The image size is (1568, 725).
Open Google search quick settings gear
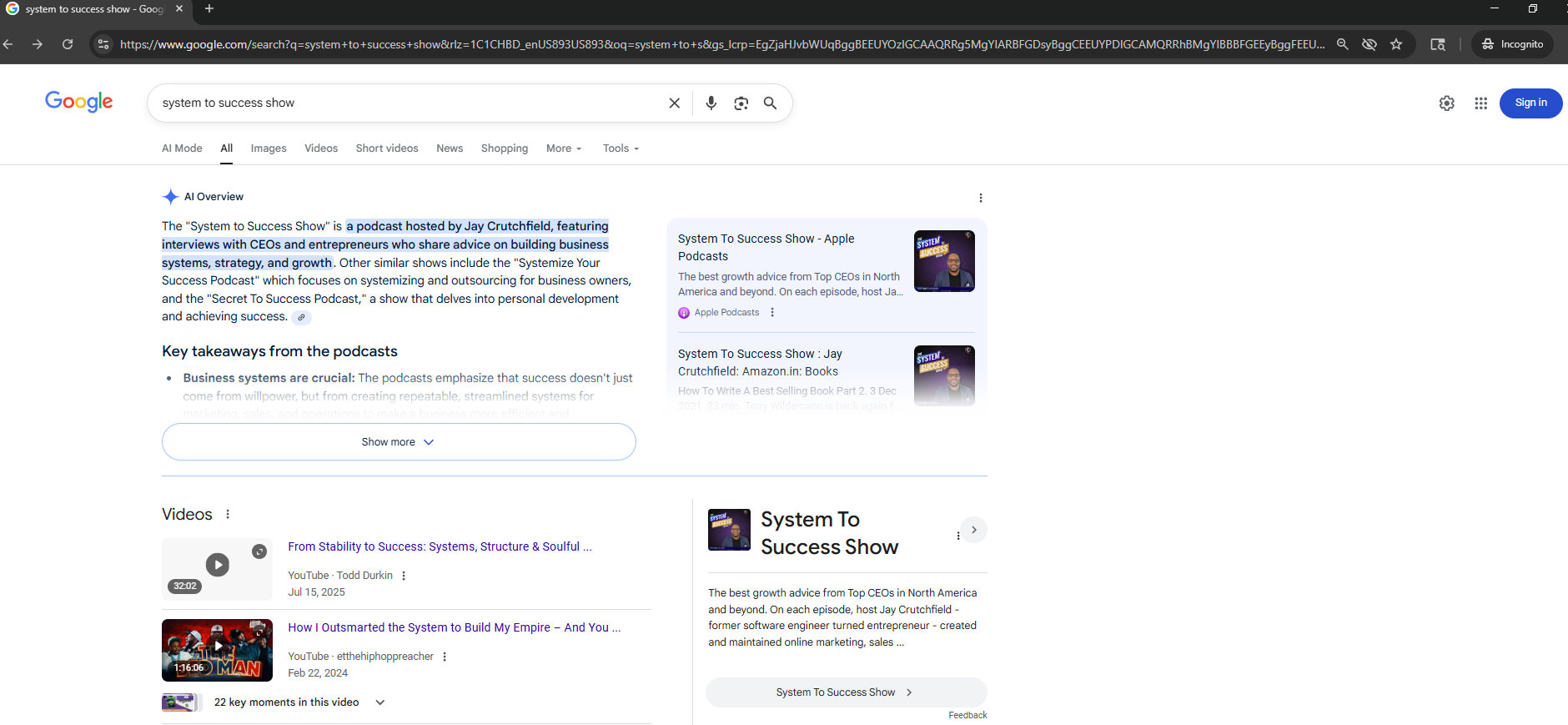tap(1446, 103)
